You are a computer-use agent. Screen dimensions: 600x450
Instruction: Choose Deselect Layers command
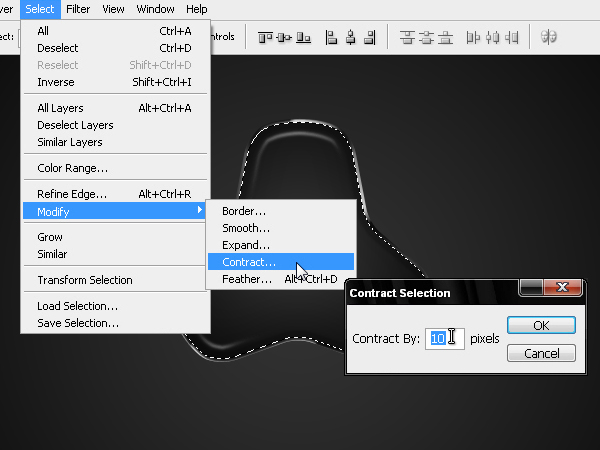[115, 125]
